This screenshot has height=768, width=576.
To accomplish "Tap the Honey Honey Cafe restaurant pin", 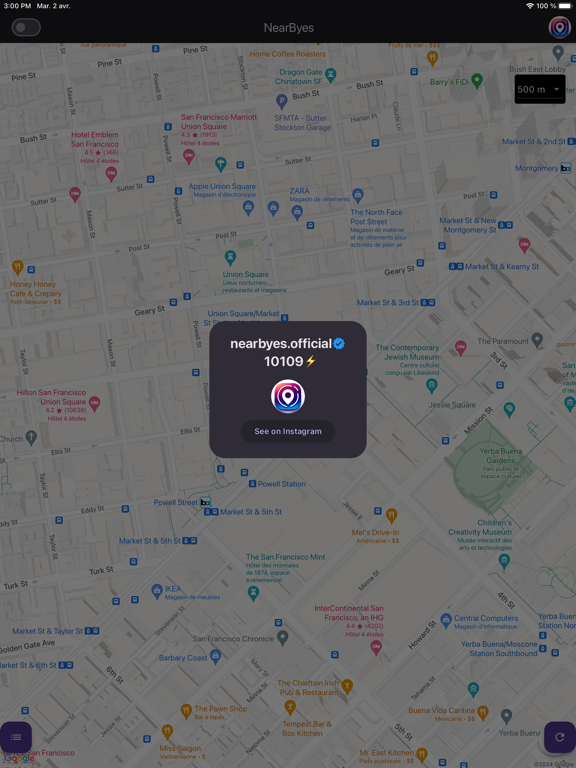I will [x=18, y=267].
